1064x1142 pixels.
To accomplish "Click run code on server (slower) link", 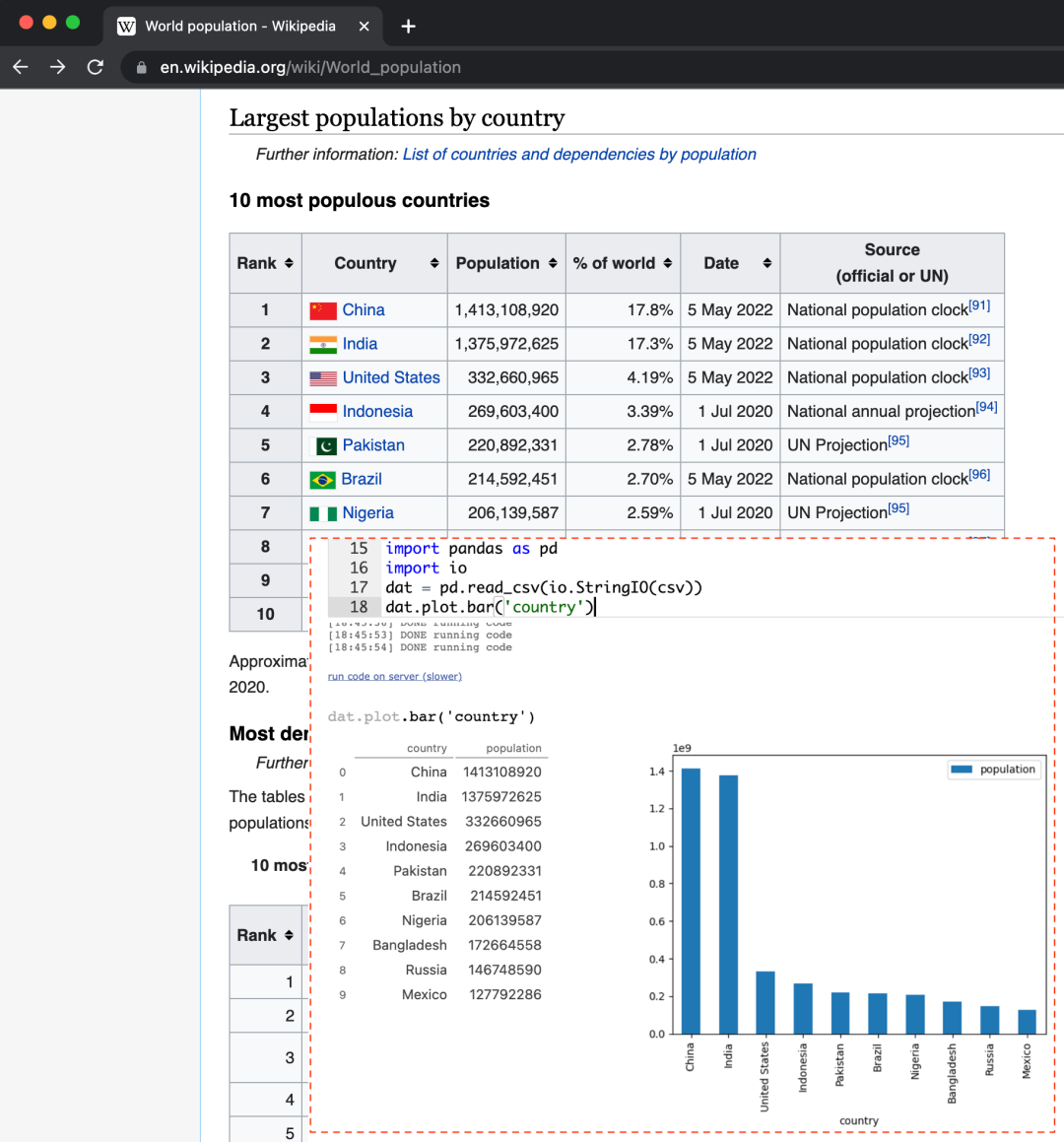I will pyautogui.click(x=394, y=677).
